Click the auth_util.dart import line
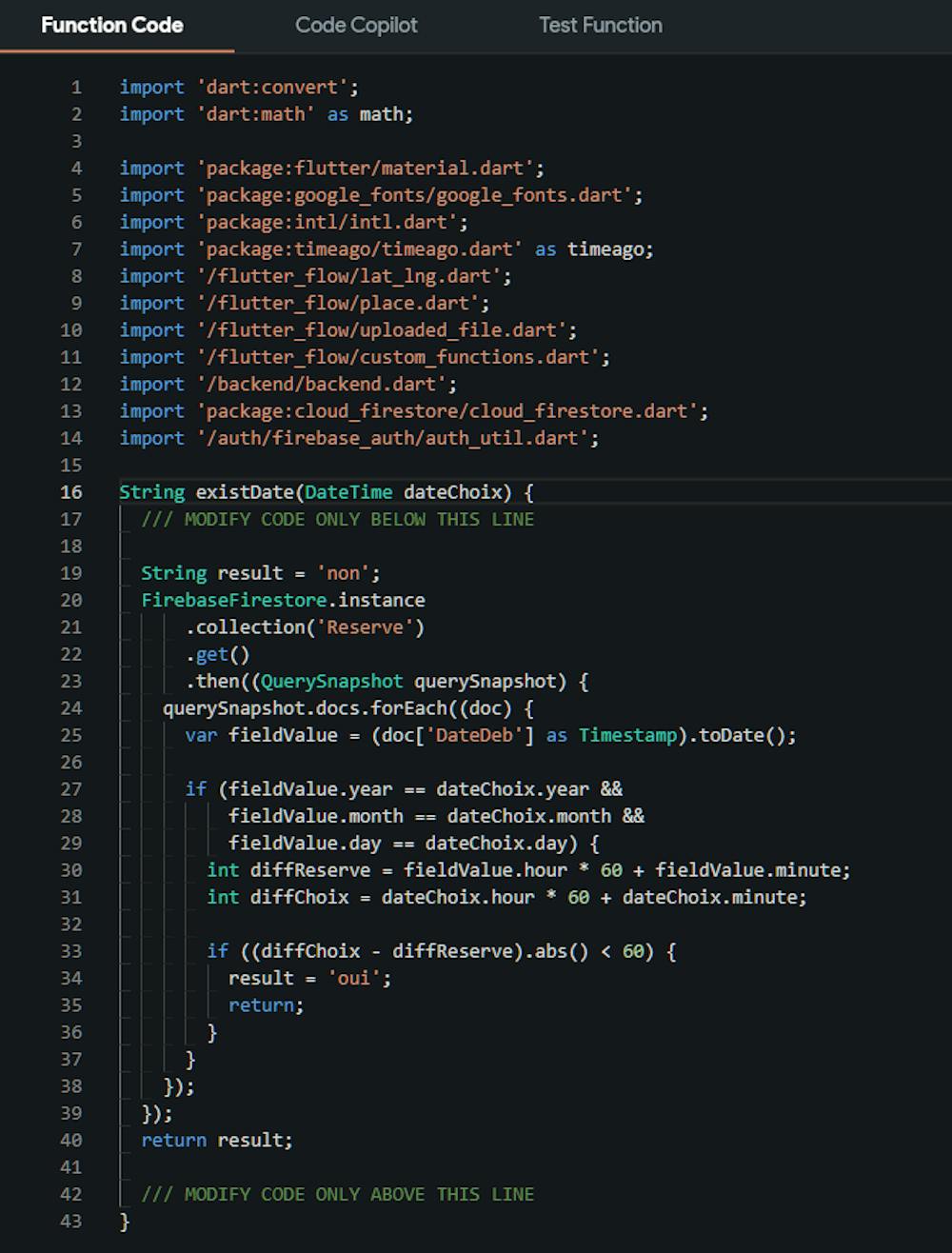Image resolution: width=952 pixels, height=1253 pixels. 359,438
